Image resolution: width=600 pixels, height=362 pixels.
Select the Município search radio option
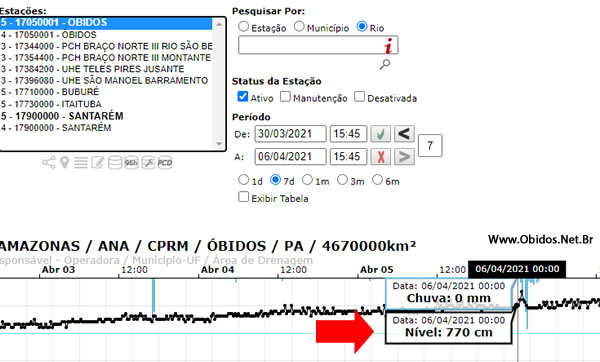pos(299,26)
